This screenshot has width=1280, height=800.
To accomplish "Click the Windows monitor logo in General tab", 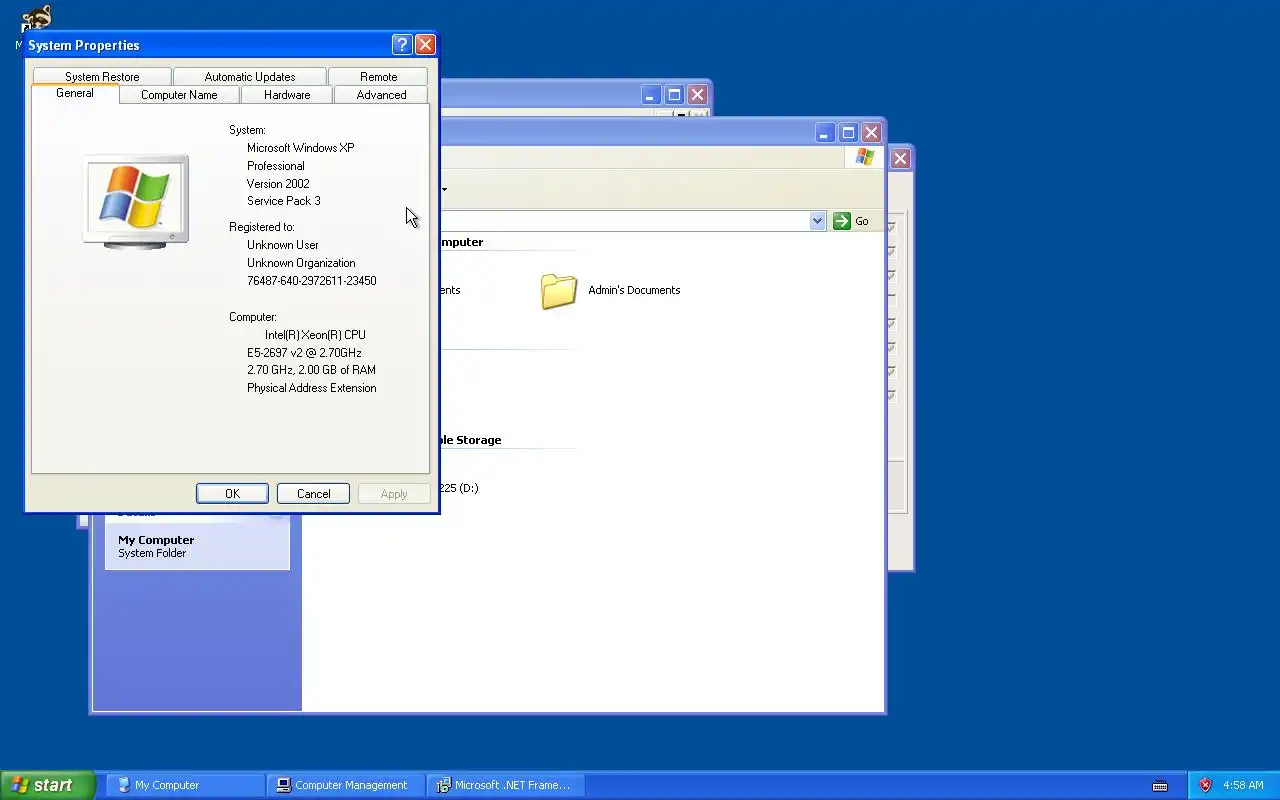I will pyautogui.click(x=136, y=201).
